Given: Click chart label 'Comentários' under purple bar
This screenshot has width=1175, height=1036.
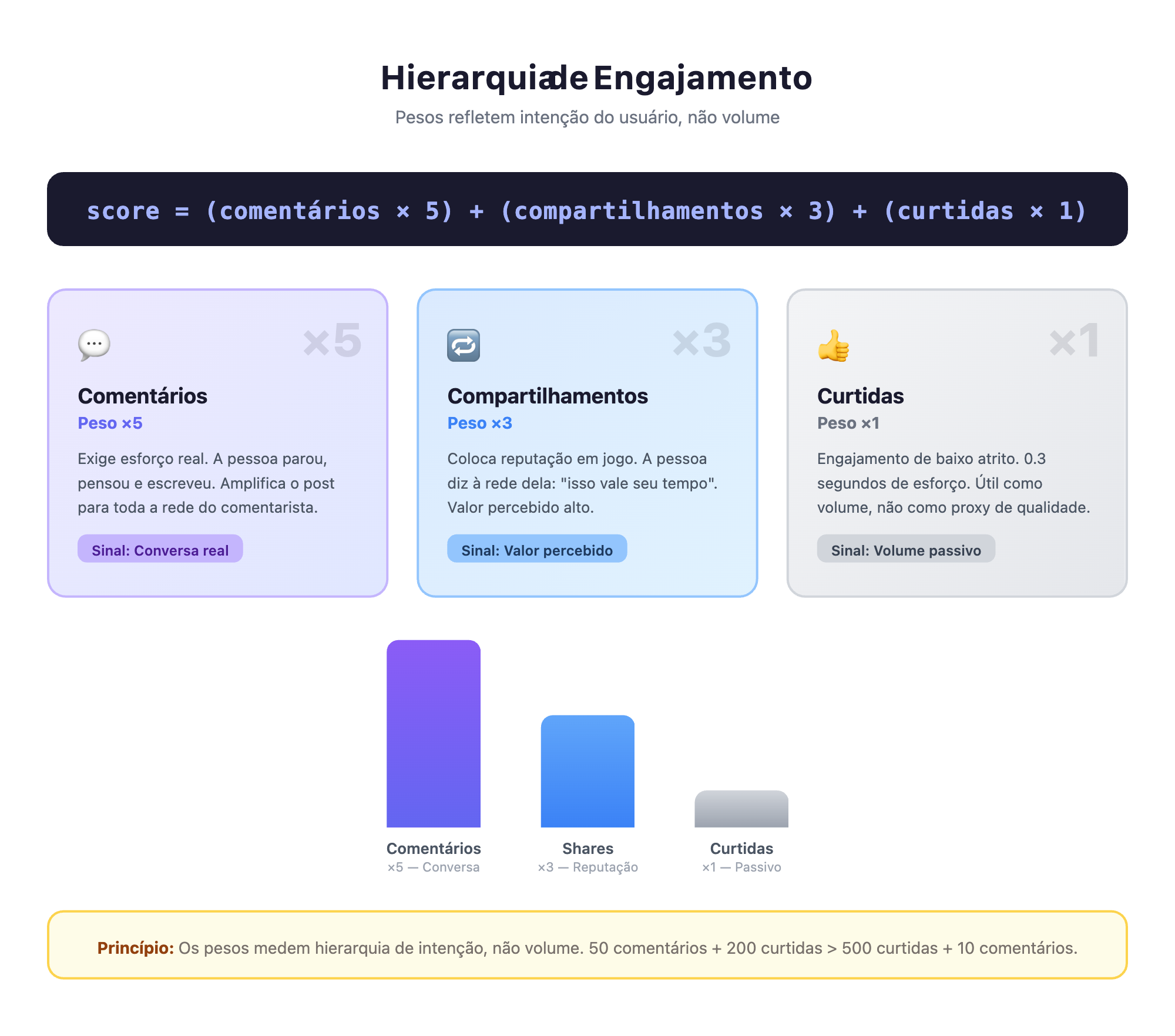Looking at the screenshot, I should pos(434,848).
